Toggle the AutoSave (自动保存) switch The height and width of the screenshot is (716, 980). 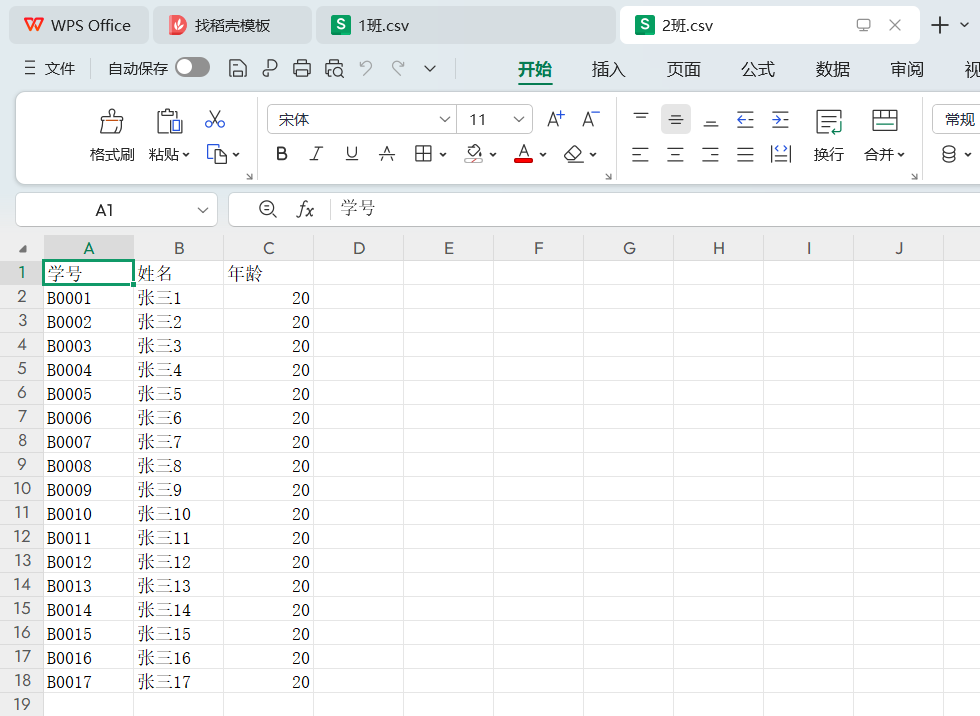192,67
